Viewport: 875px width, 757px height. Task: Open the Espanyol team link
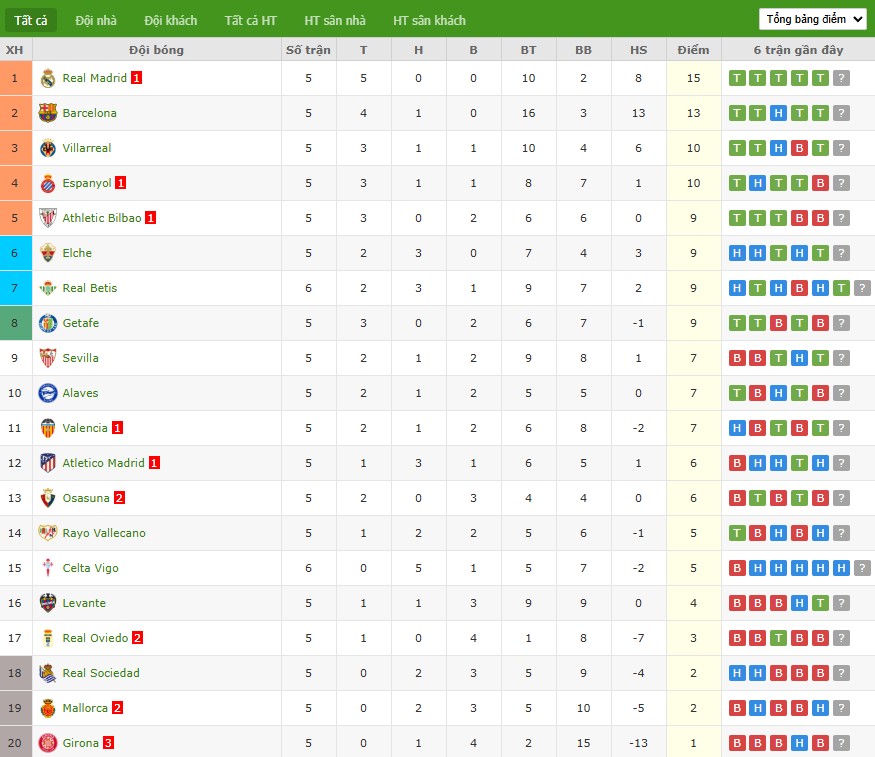click(87, 183)
